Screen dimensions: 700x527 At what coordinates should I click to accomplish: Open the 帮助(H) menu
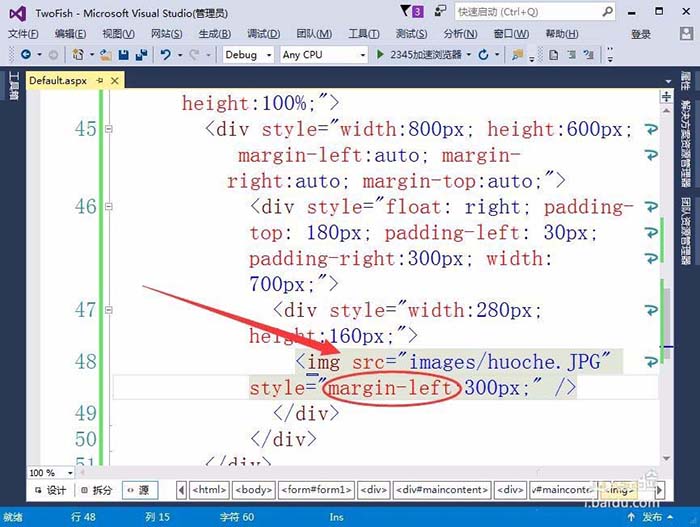562,34
